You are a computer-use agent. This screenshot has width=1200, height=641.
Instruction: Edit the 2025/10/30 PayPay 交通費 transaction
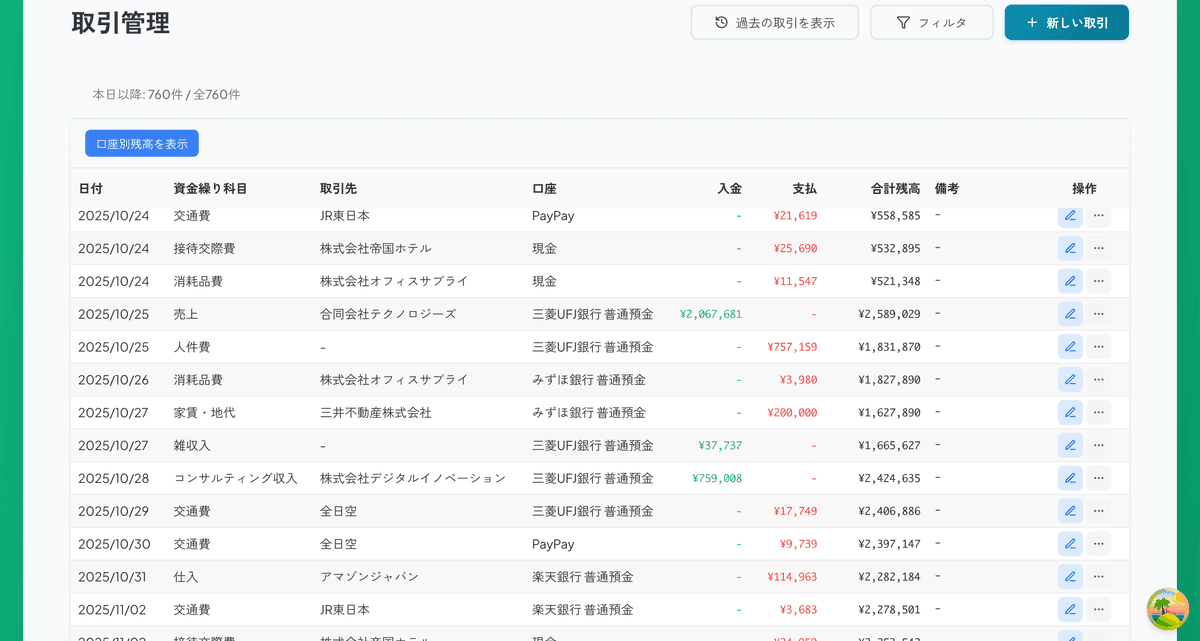click(1070, 544)
